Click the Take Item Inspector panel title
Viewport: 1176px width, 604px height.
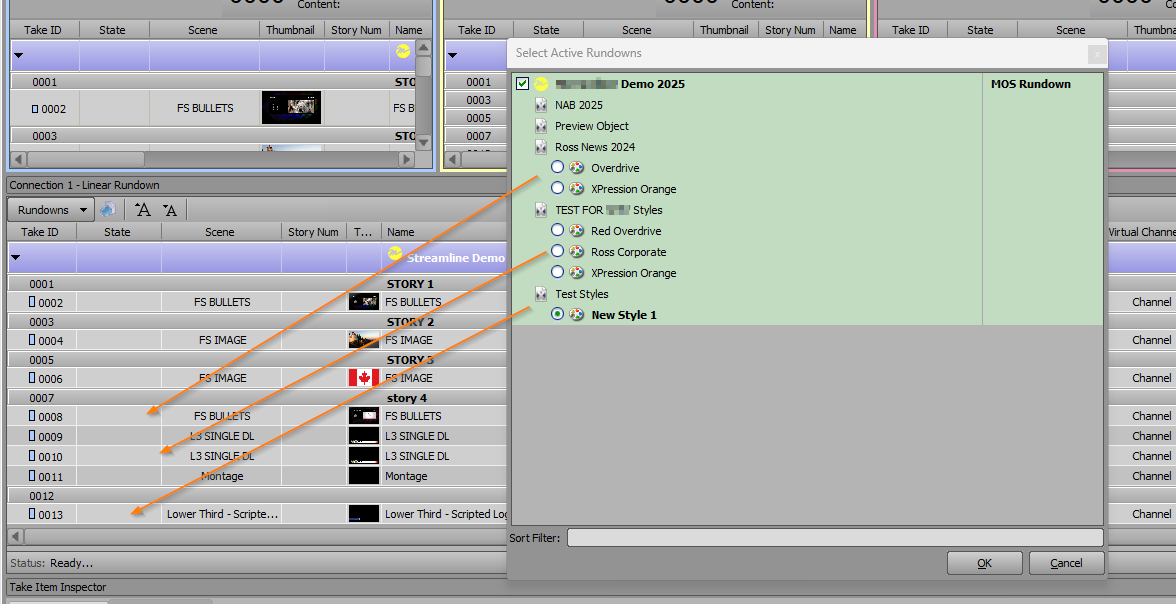point(58,587)
